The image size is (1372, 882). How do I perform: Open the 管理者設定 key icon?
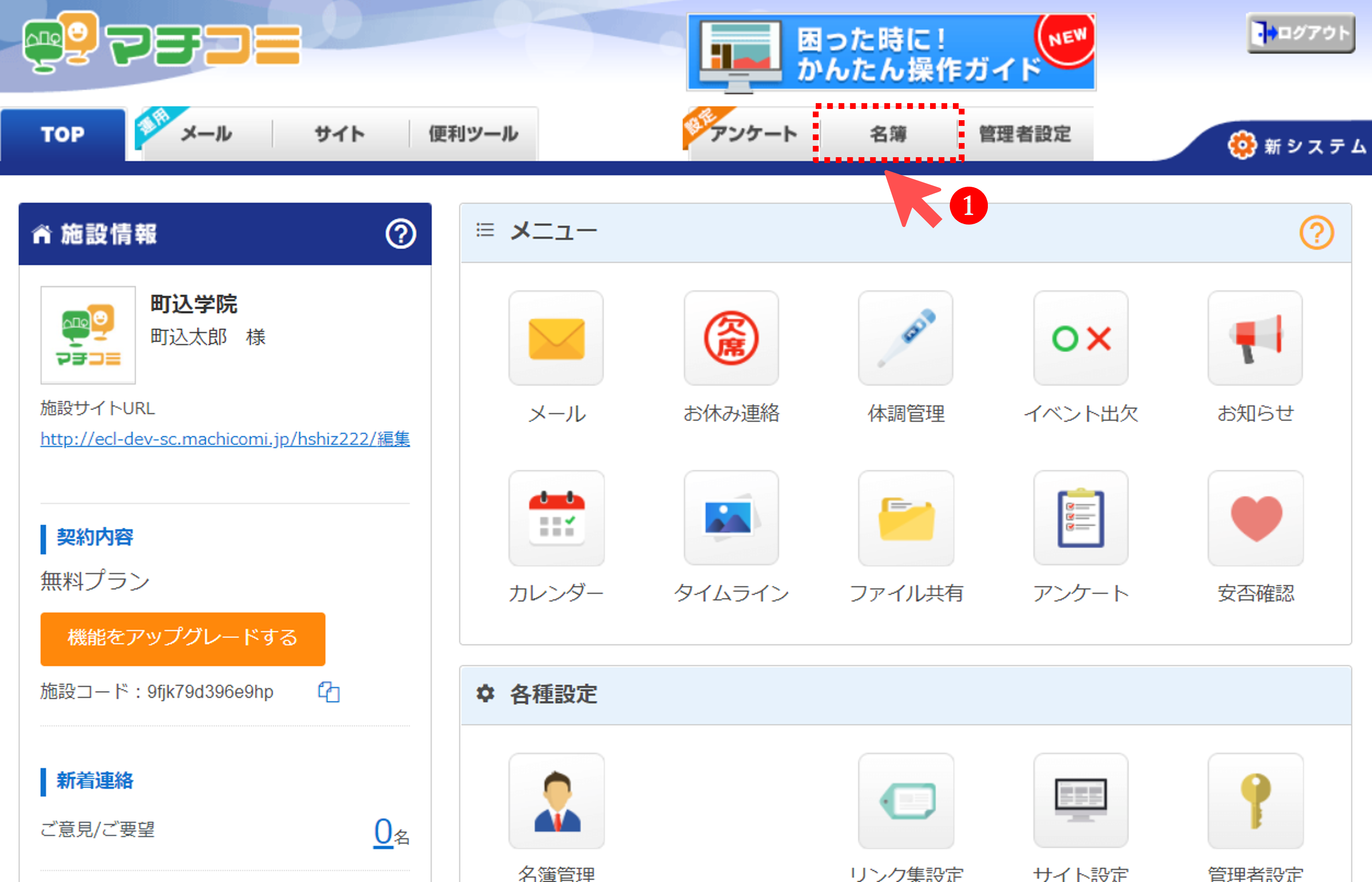tap(1256, 800)
